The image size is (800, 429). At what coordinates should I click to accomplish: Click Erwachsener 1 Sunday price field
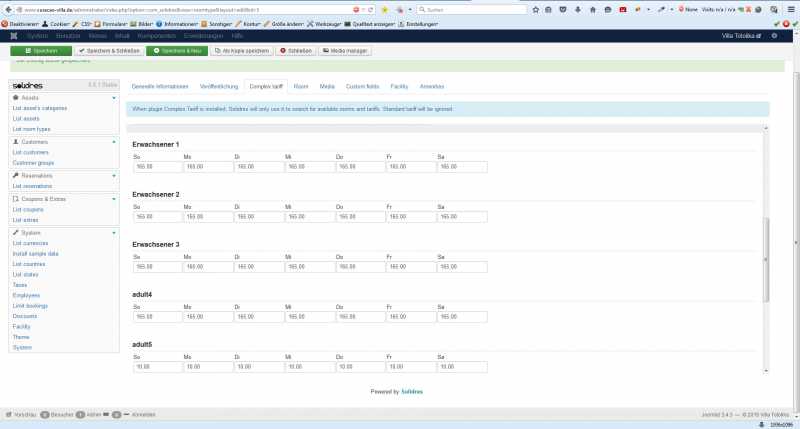click(x=156, y=167)
